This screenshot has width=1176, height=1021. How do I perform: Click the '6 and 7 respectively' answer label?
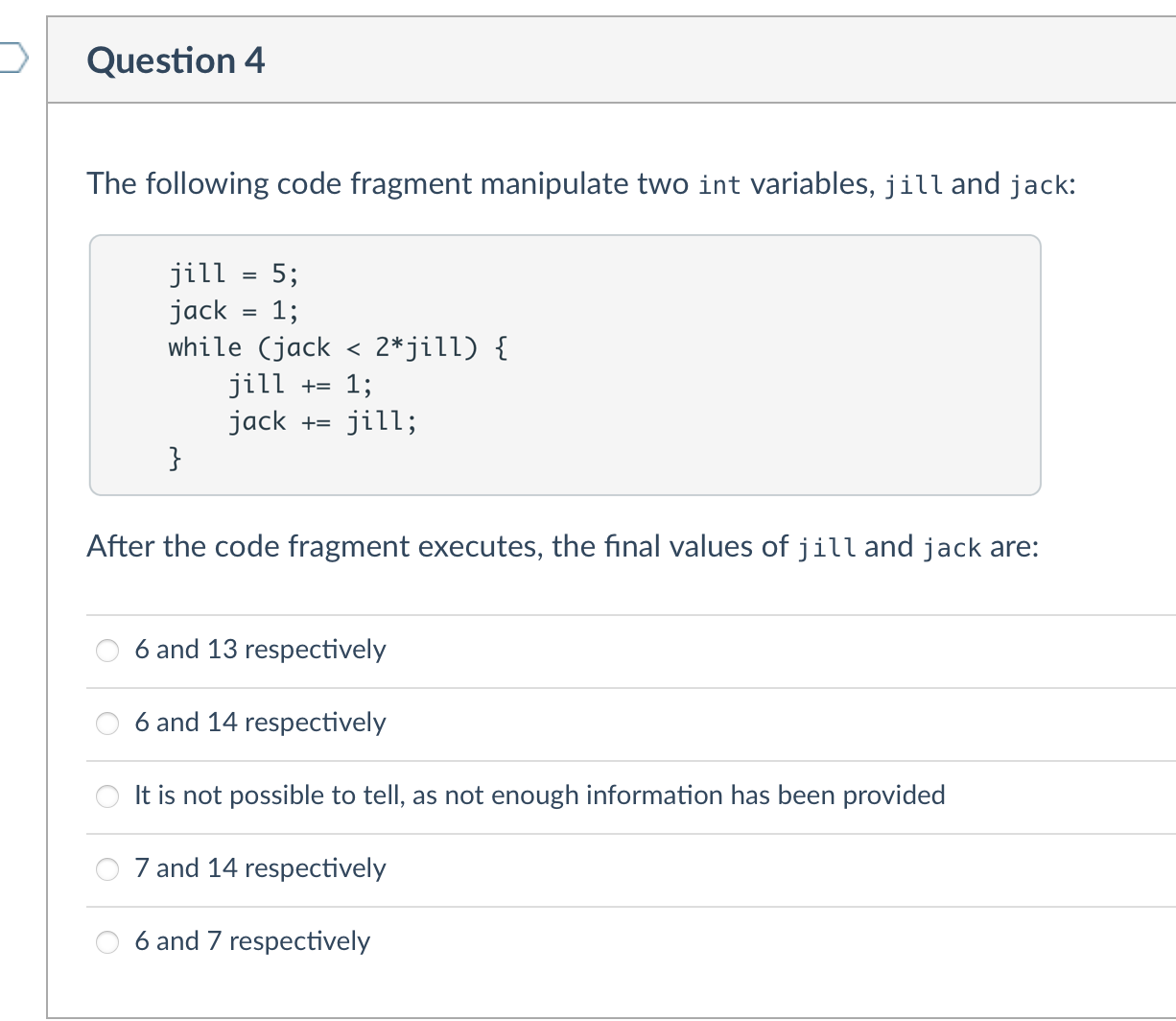coord(252,941)
